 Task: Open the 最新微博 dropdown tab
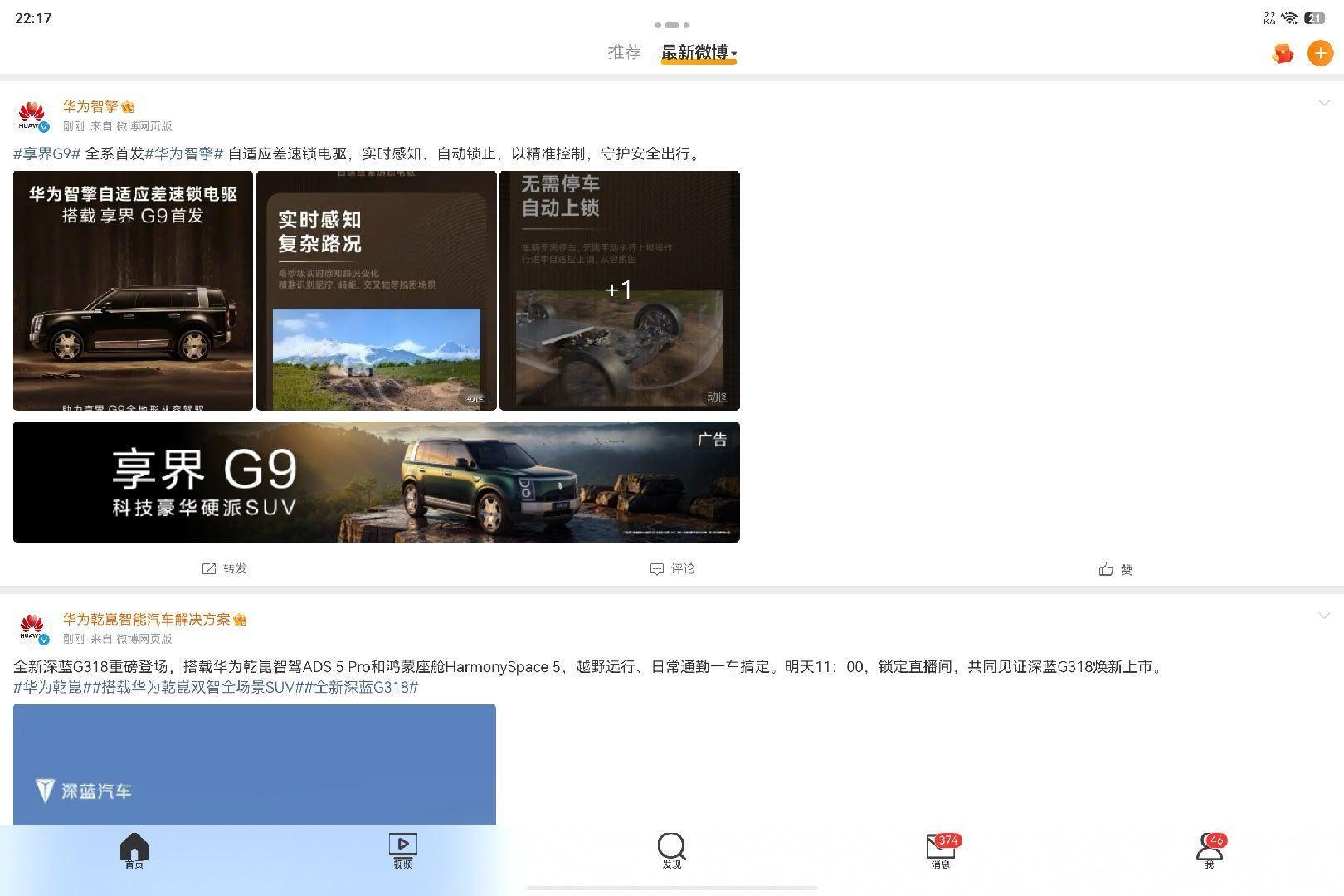tap(699, 52)
